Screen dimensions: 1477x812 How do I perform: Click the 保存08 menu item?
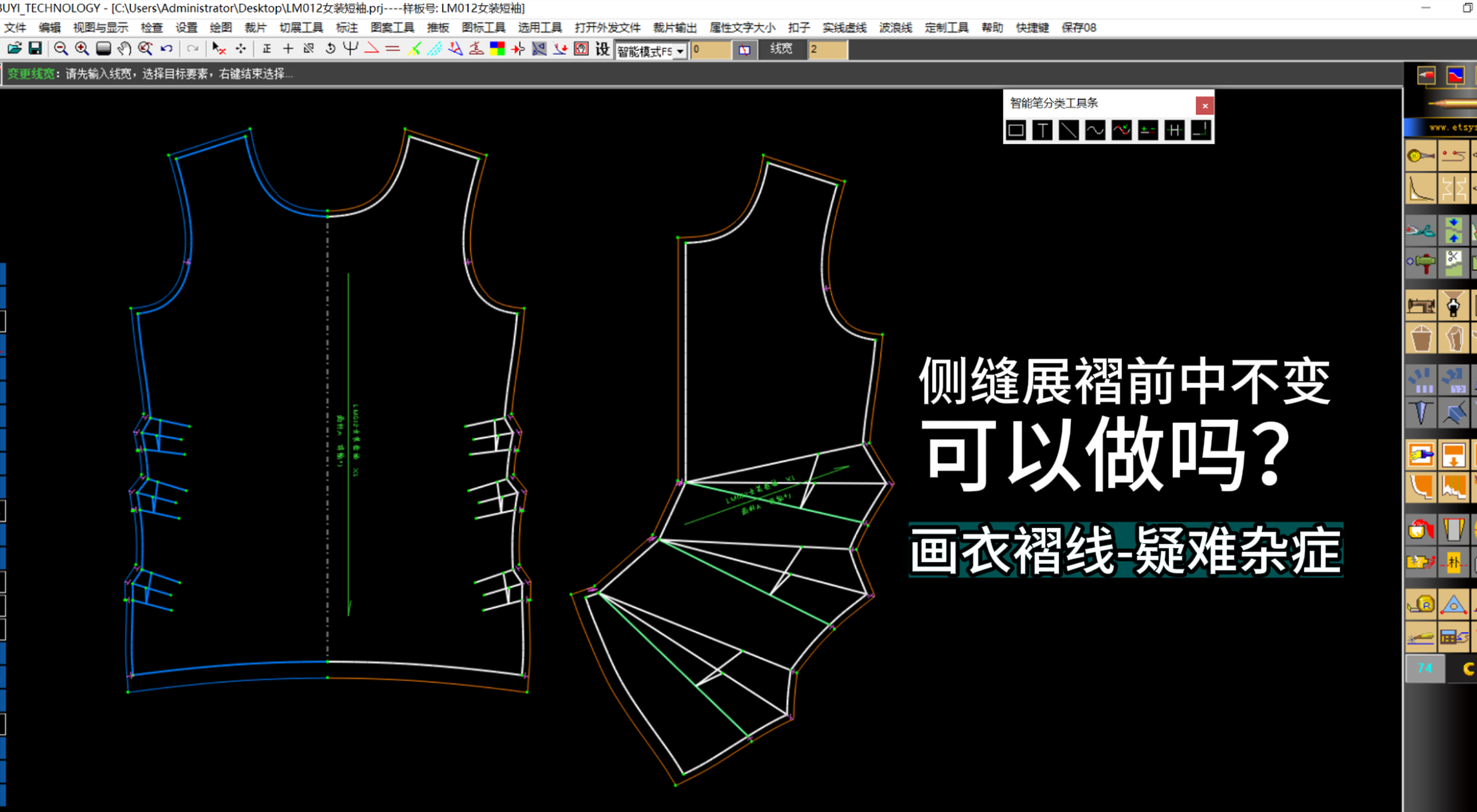coord(1078,27)
